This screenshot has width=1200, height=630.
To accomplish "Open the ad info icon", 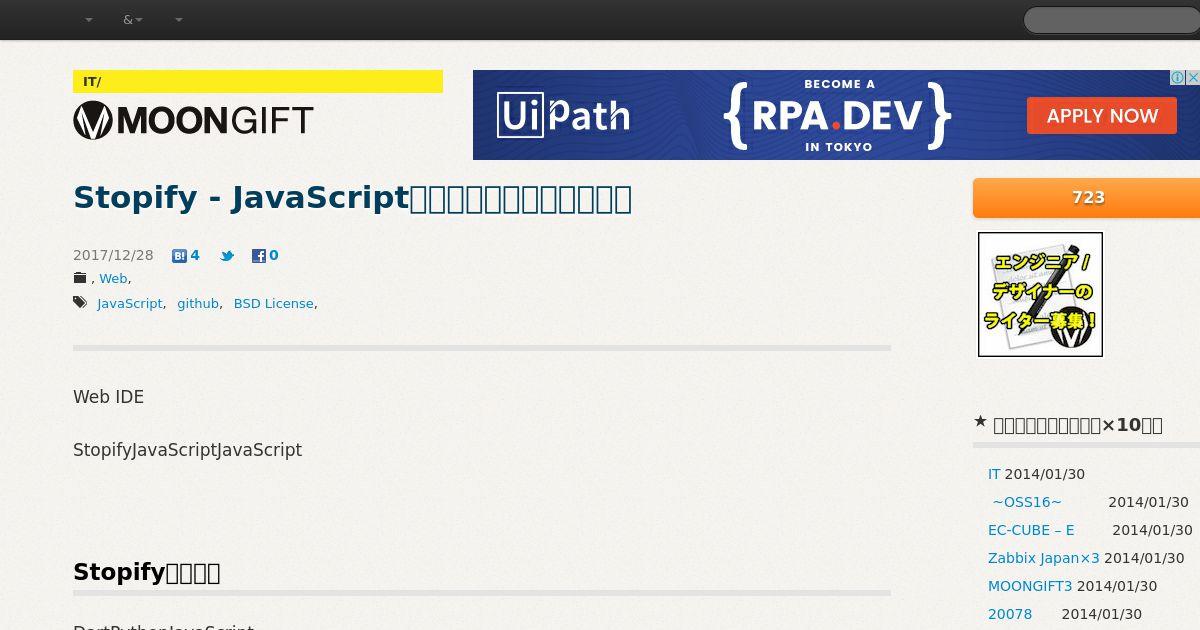I will pos(1178,78).
